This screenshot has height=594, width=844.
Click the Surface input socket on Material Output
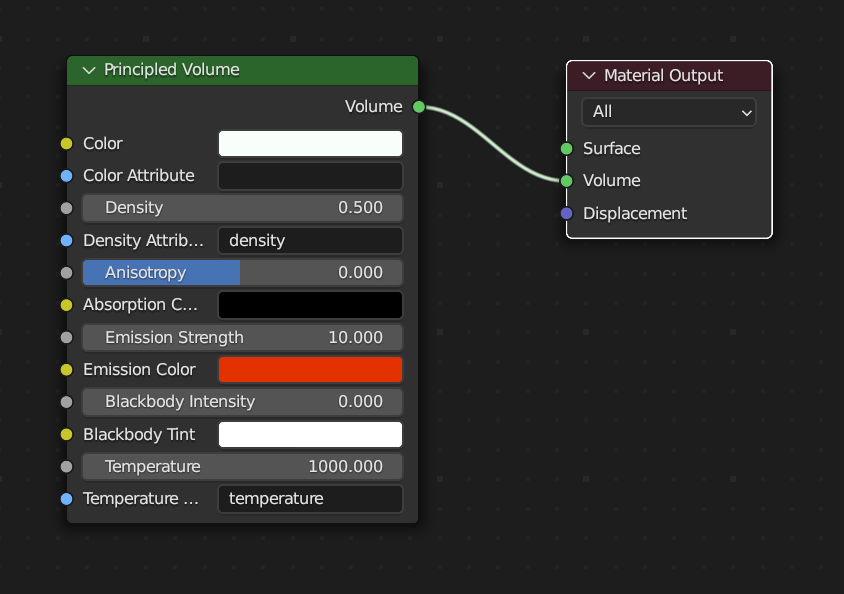pos(566,149)
